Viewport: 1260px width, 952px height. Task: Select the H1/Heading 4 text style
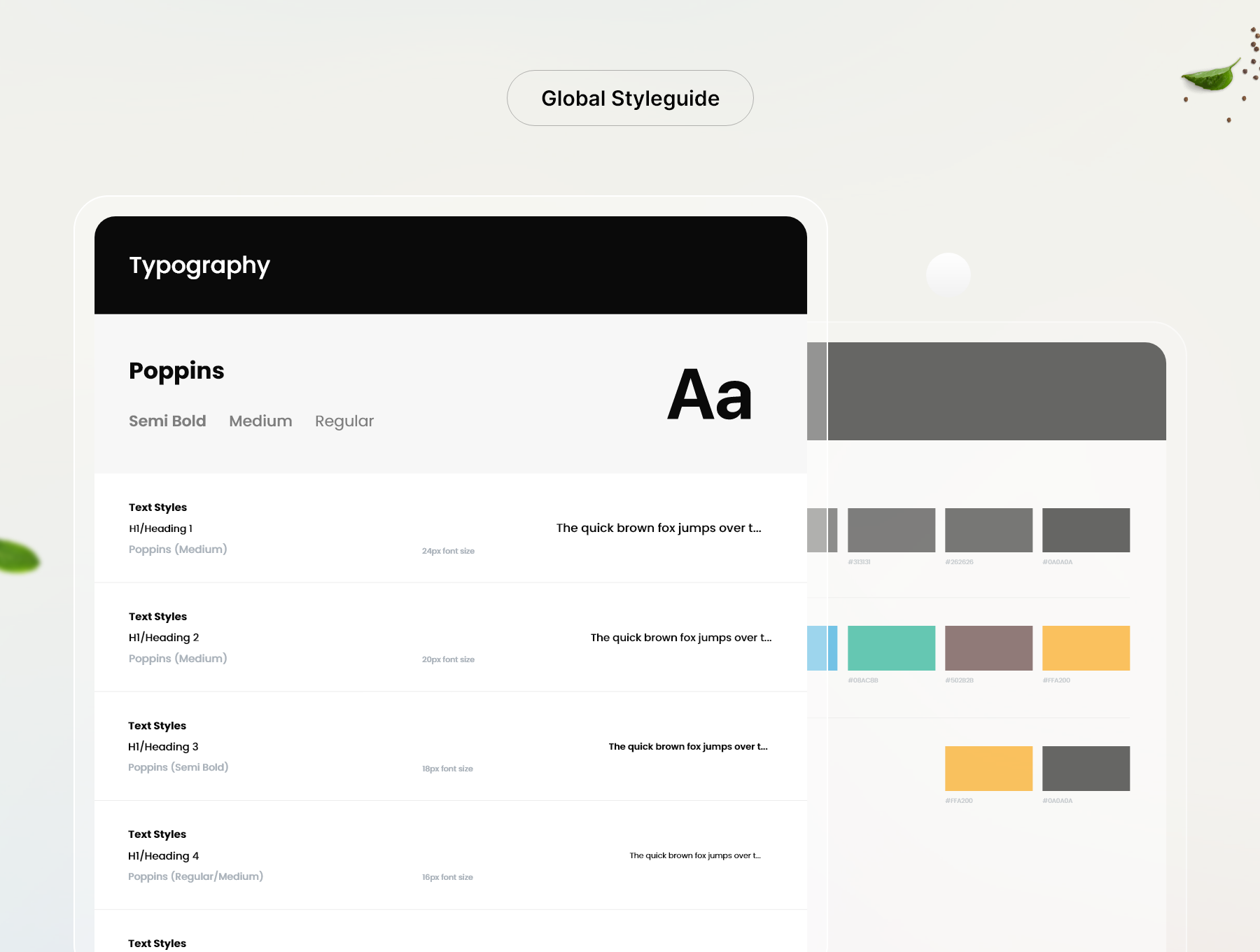[163, 856]
